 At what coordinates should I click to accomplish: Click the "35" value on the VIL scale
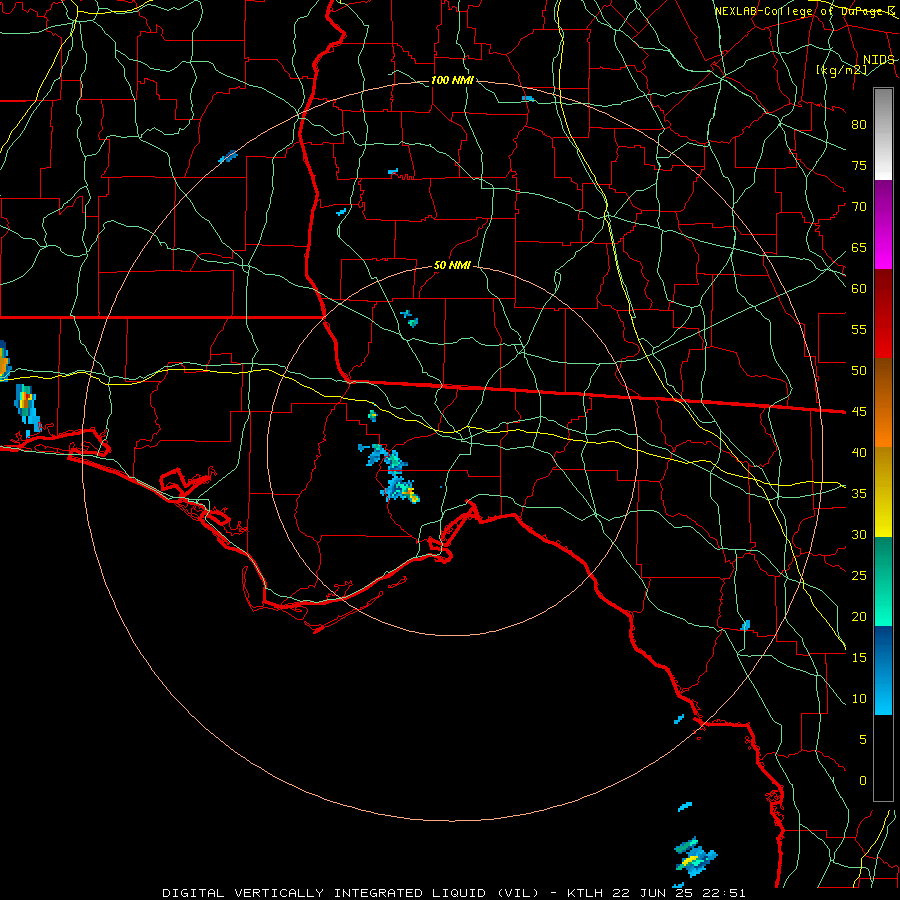[x=859, y=494]
